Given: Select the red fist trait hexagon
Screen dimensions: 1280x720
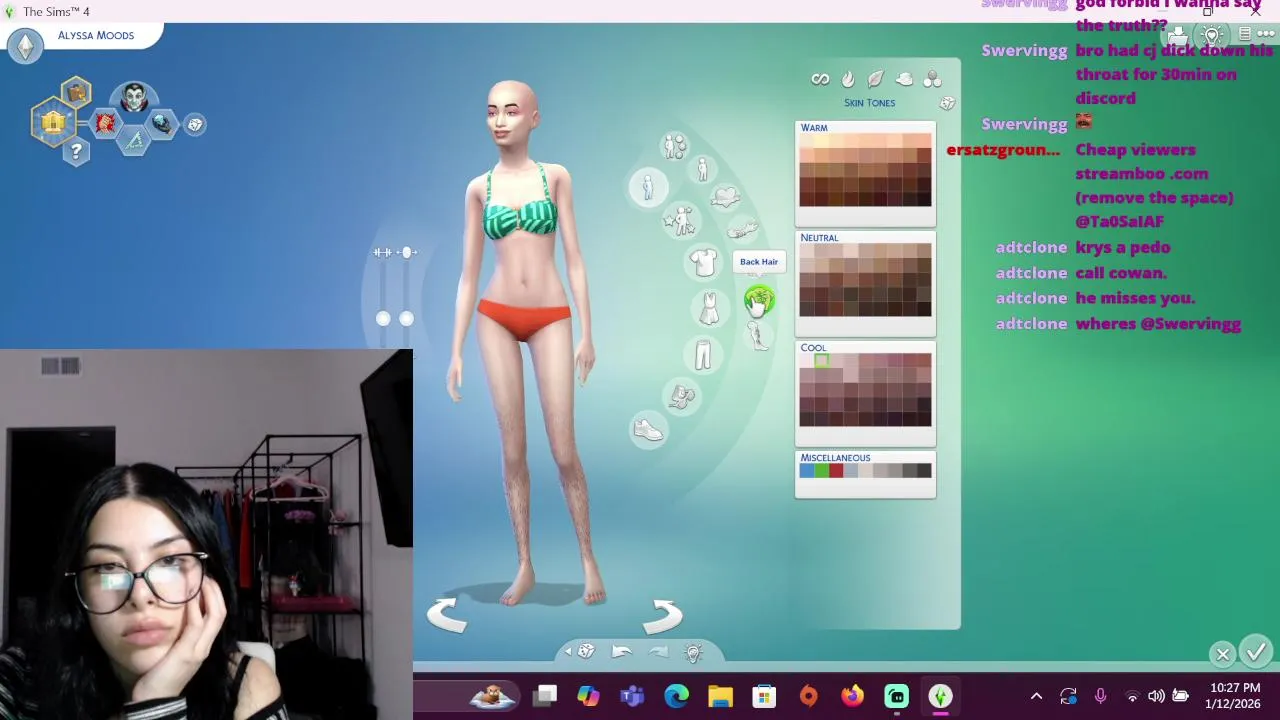Looking at the screenshot, I should (106, 123).
